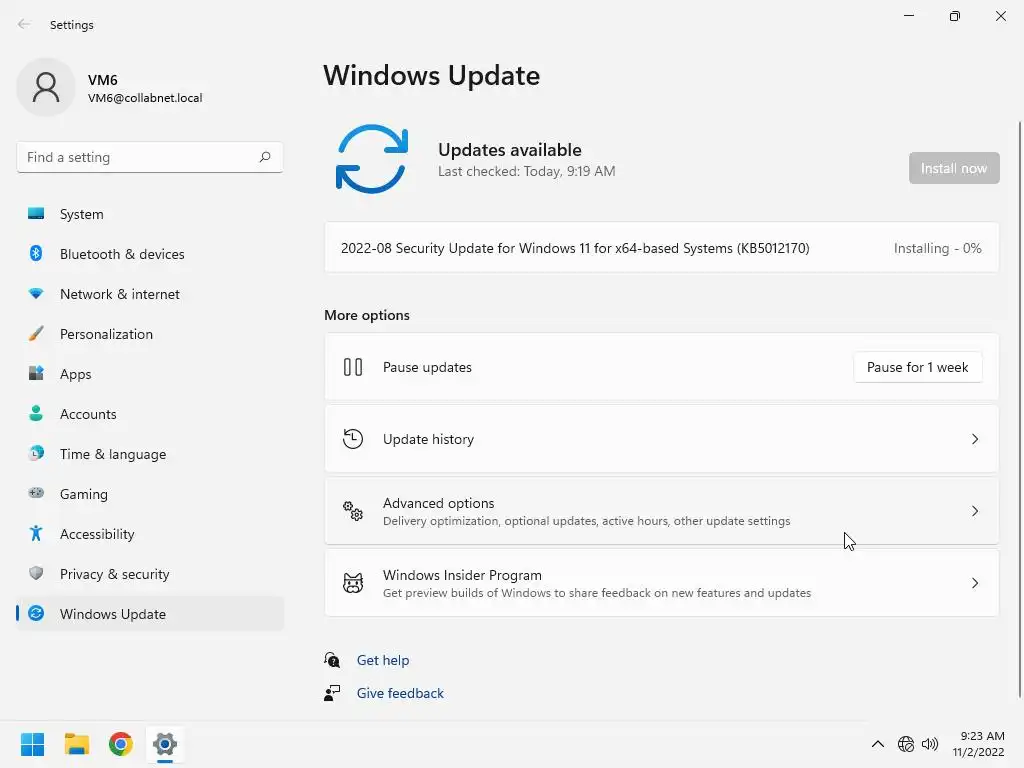Click the System monitor icon in sidebar
The height and width of the screenshot is (768, 1024).
(36, 214)
